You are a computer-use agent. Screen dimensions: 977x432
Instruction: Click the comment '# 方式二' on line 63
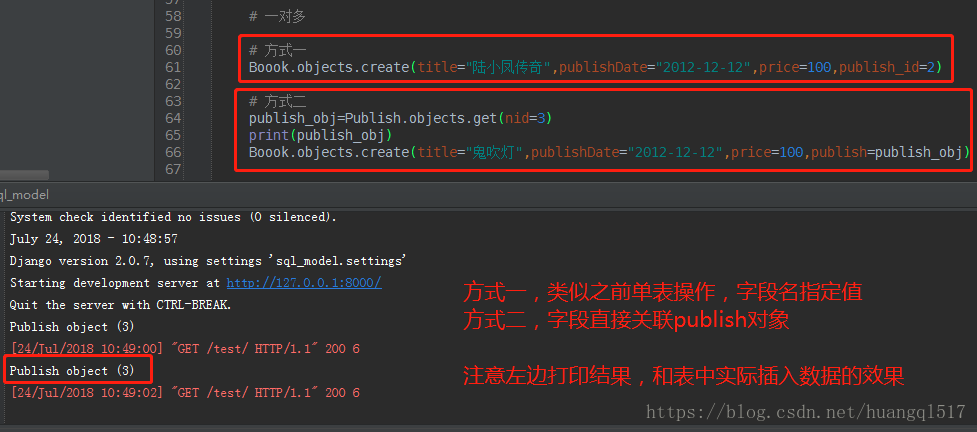(x=277, y=102)
